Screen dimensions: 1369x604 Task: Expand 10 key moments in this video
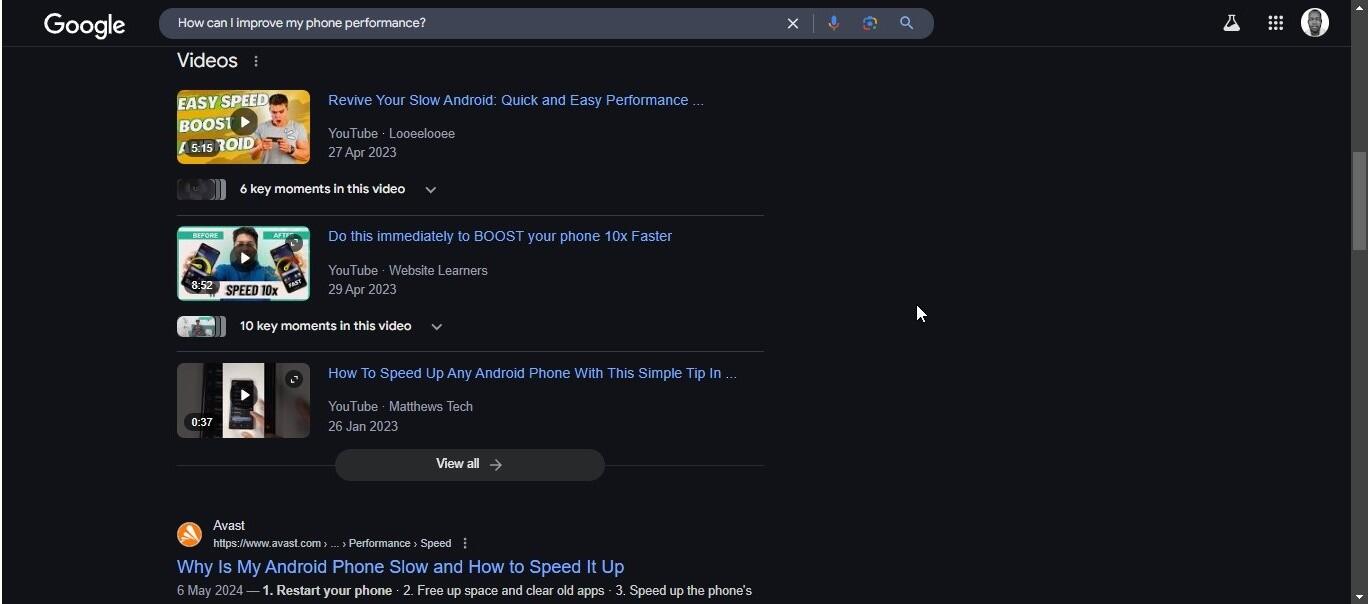tap(436, 327)
